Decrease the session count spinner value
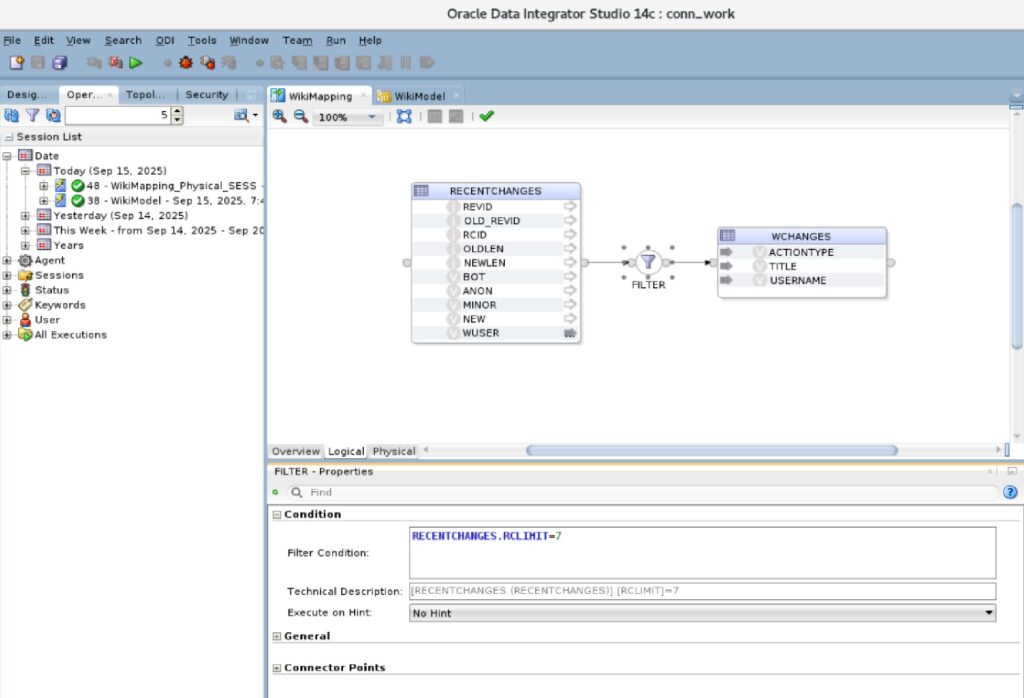Viewport: 1024px width, 698px height. 177,120
